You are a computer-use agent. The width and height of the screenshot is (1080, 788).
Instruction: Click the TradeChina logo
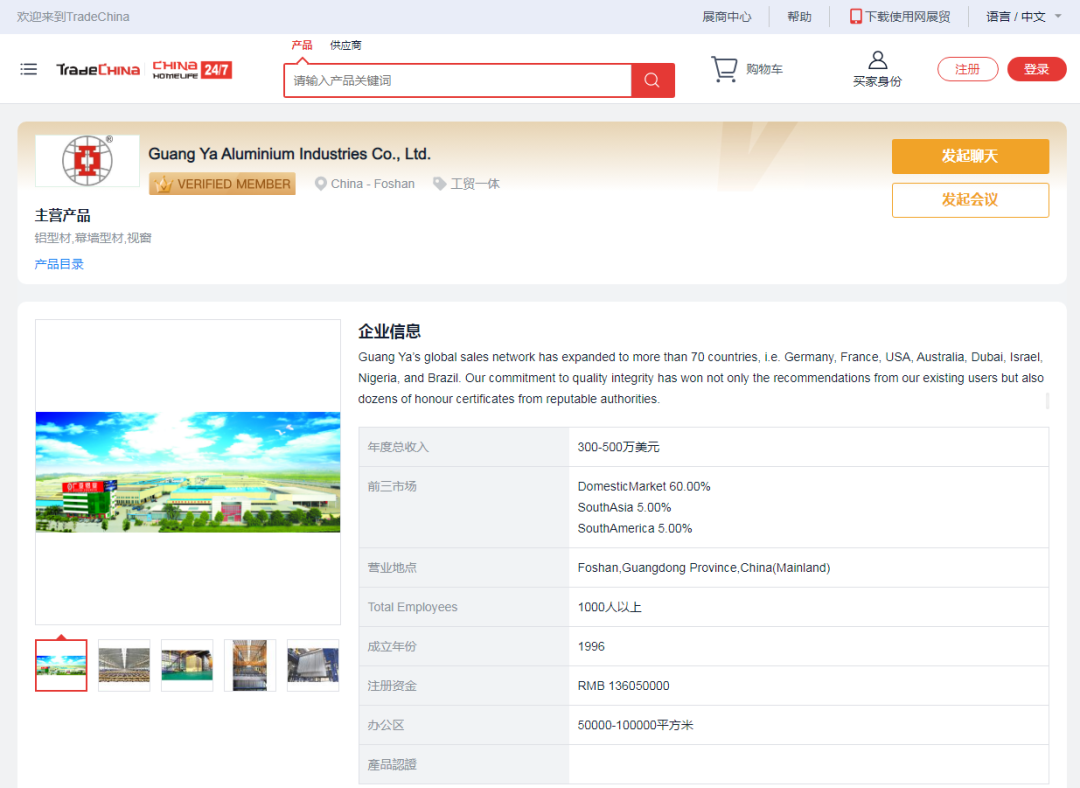point(98,70)
